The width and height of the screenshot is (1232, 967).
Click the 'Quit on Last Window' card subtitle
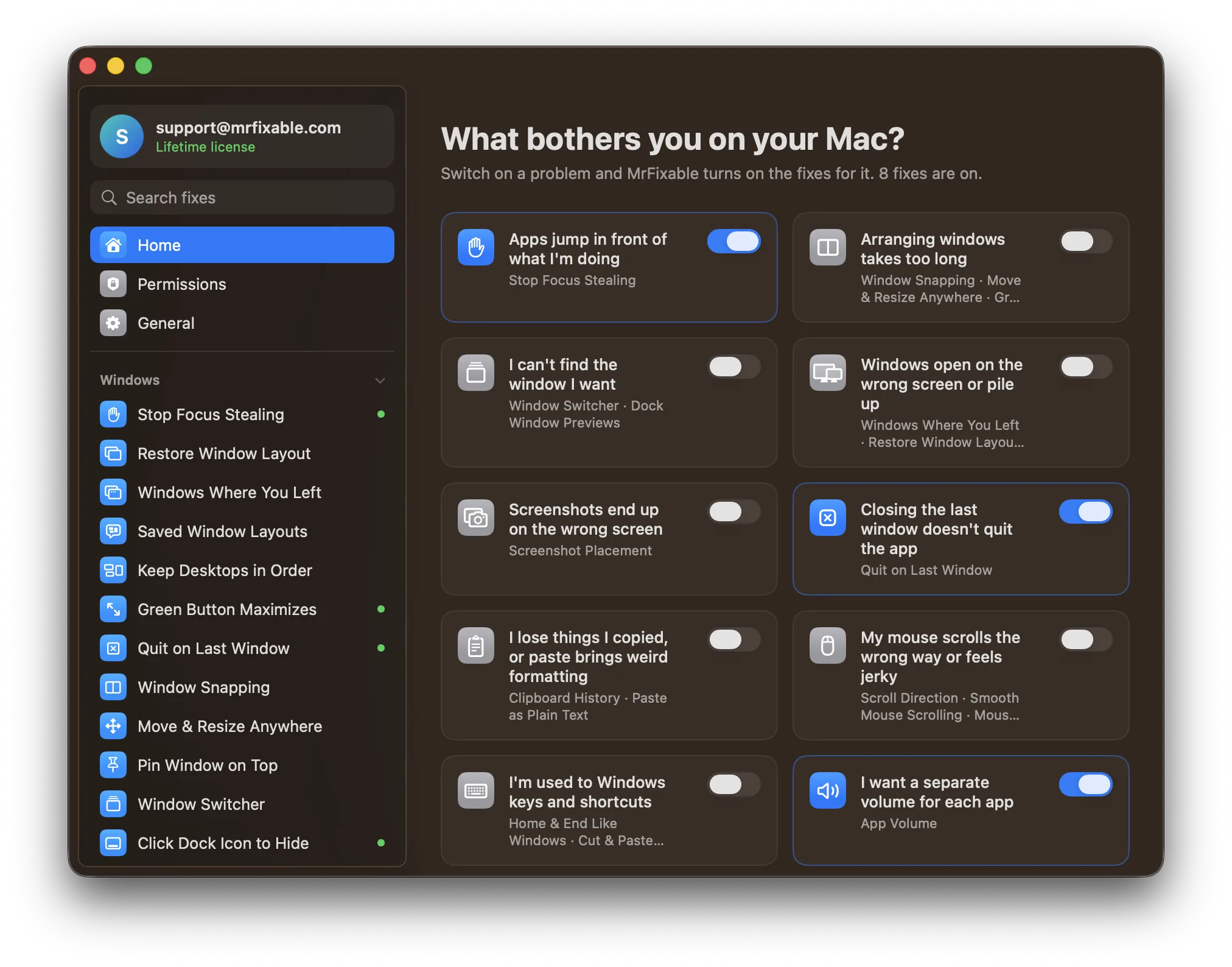926,570
